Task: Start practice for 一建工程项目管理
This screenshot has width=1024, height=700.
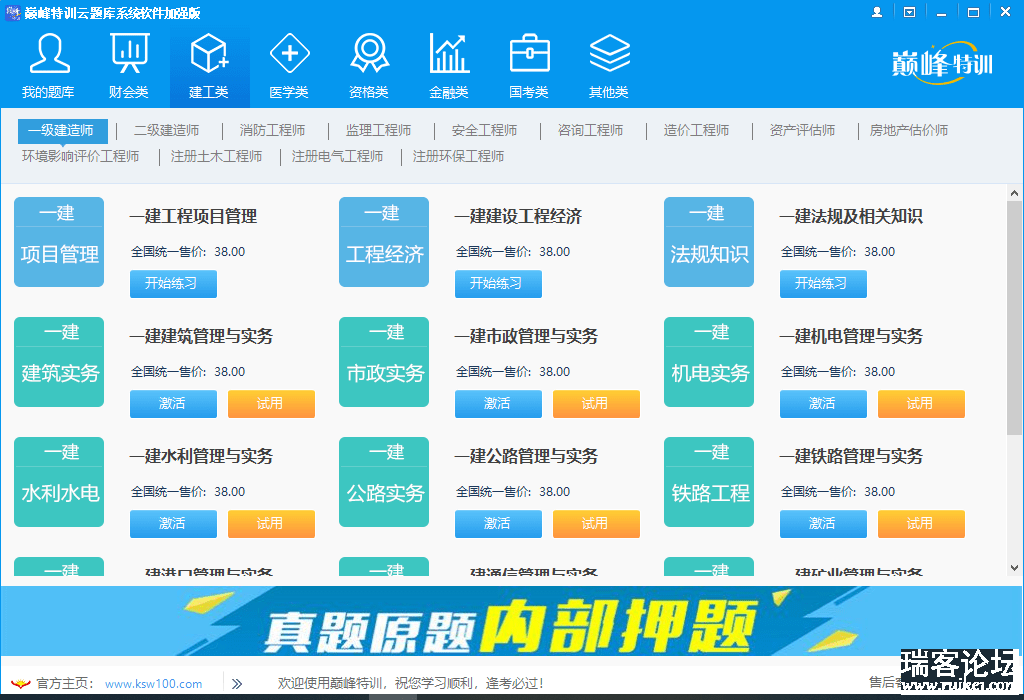Action: (x=173, y=283)
